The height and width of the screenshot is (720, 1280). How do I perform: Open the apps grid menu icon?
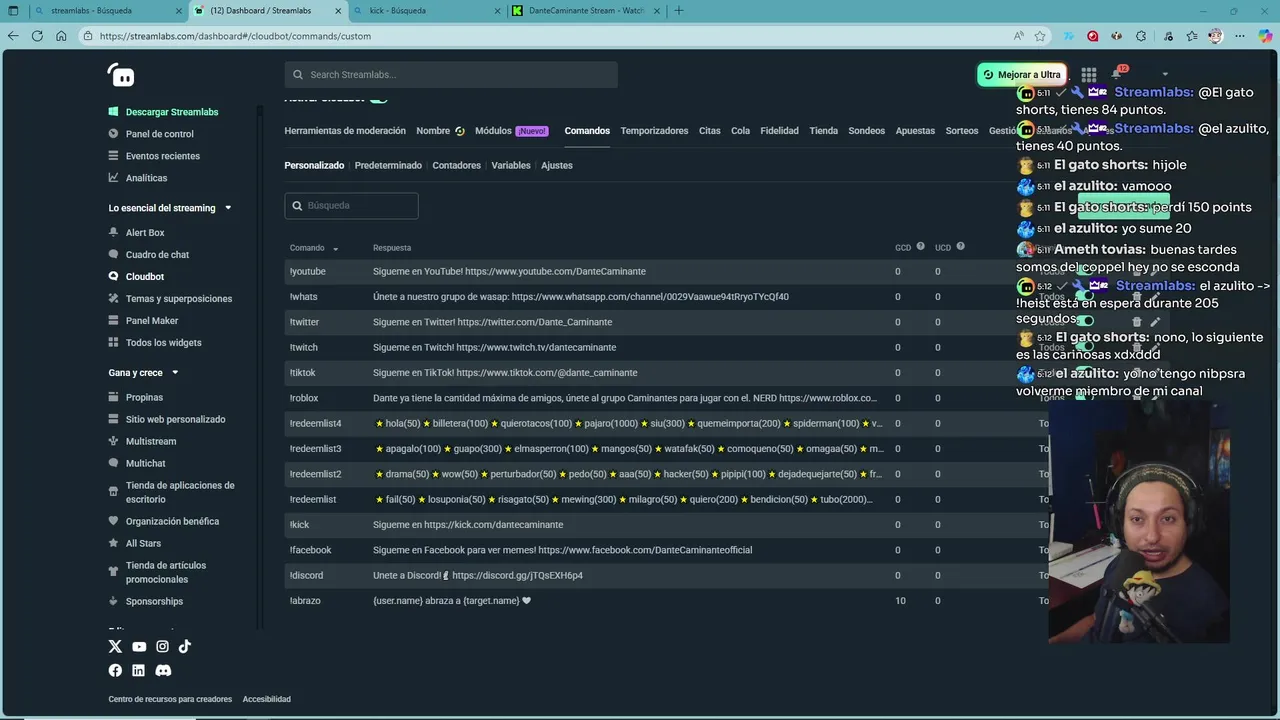tap(1089, 74)
